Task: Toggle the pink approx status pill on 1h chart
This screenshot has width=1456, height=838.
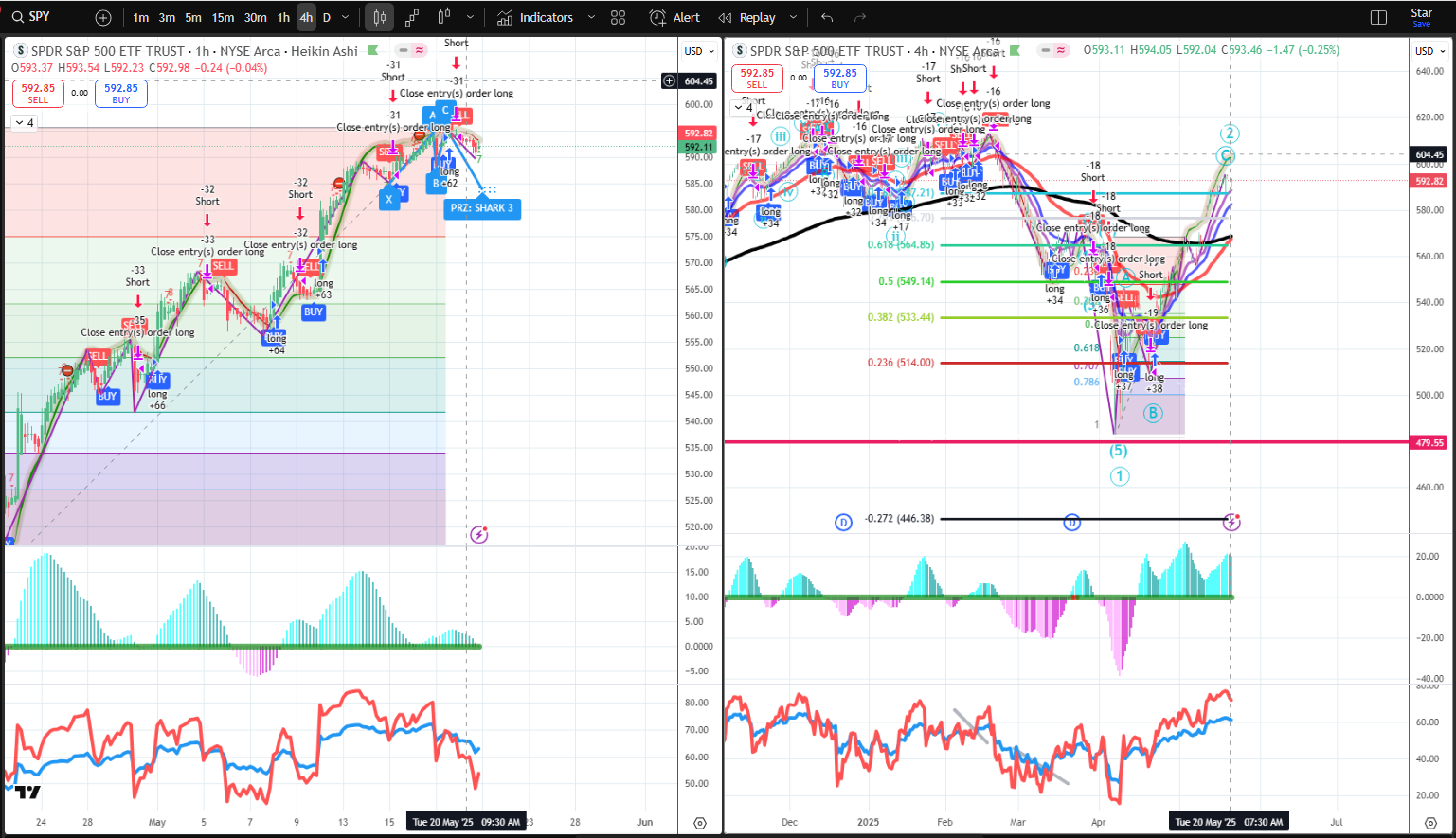Action: [x=419, y=51]
